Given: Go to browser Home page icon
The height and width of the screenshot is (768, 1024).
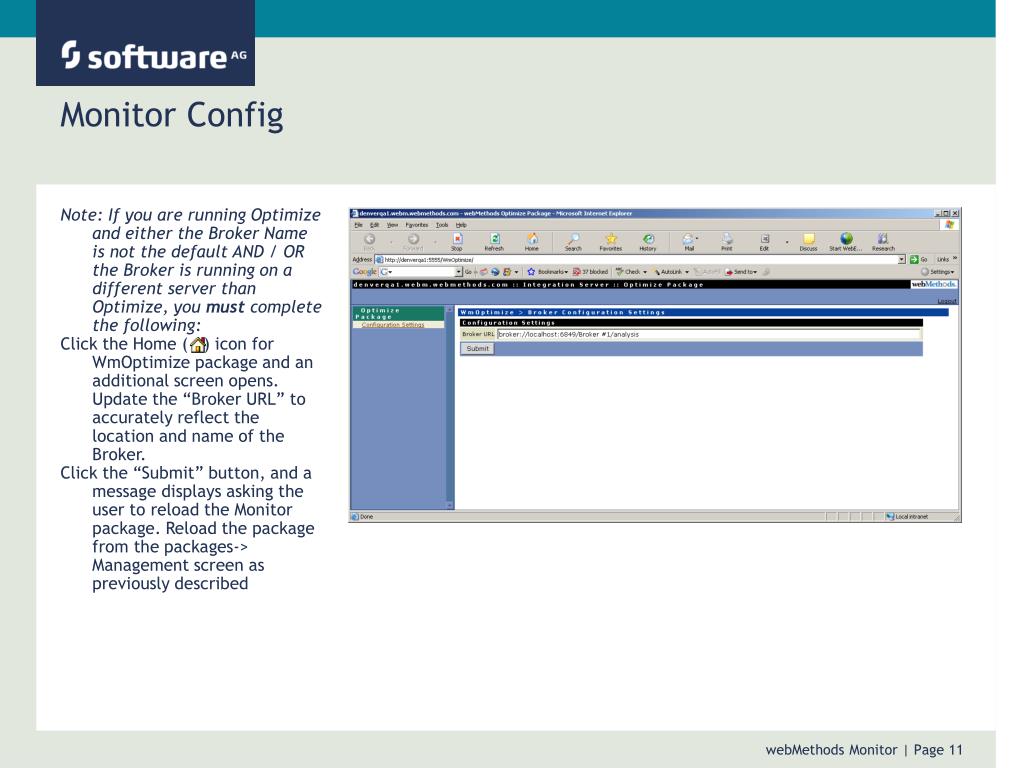Looking at the screenshot, I should coord(532,241).
